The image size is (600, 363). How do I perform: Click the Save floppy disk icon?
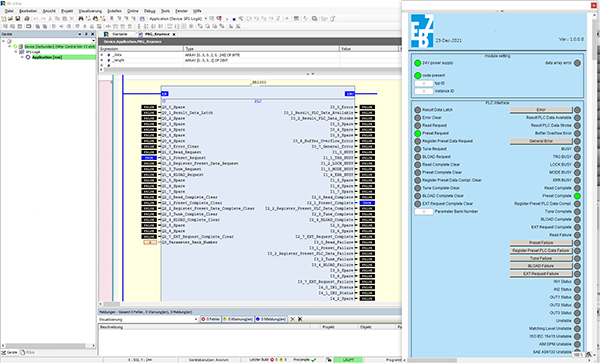point(18,18)
